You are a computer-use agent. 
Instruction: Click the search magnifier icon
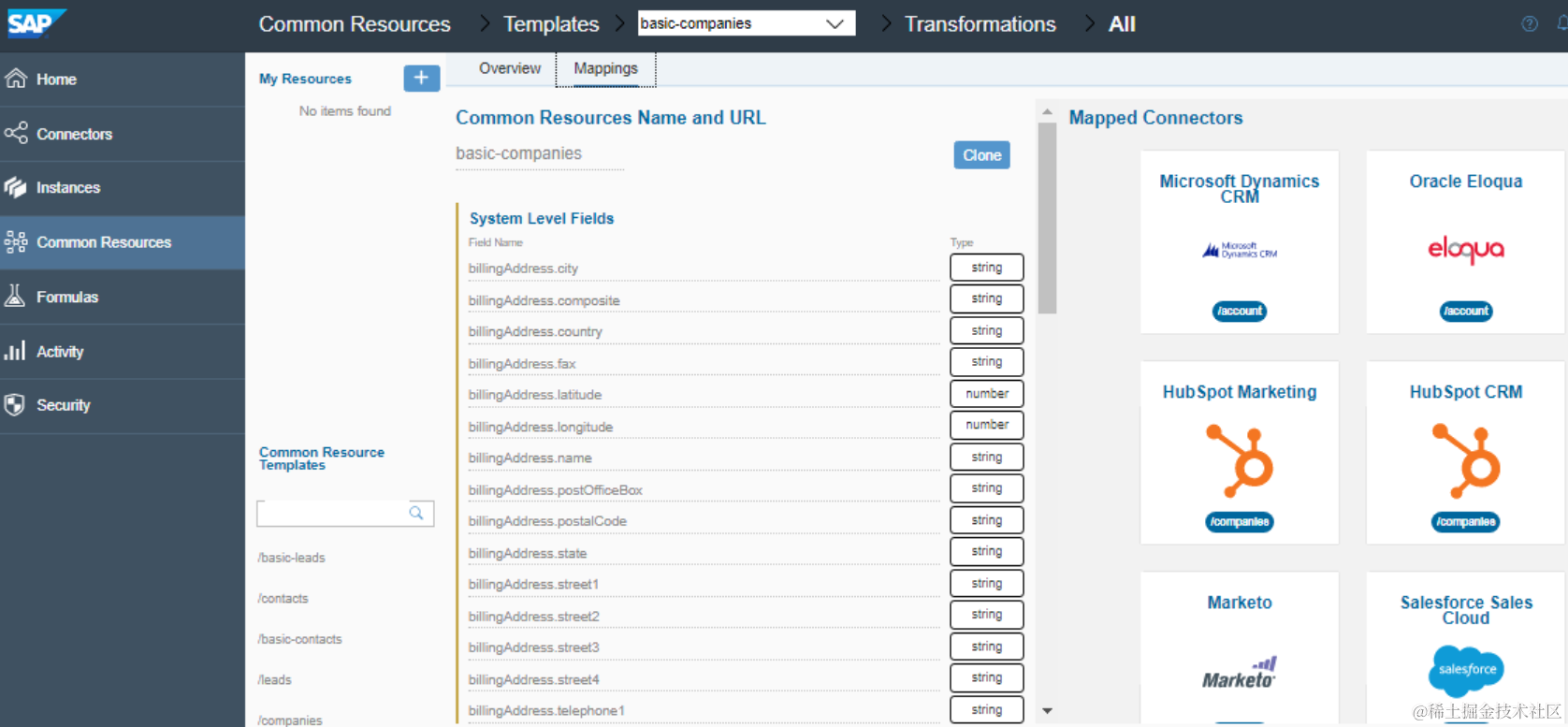(416, 513)
